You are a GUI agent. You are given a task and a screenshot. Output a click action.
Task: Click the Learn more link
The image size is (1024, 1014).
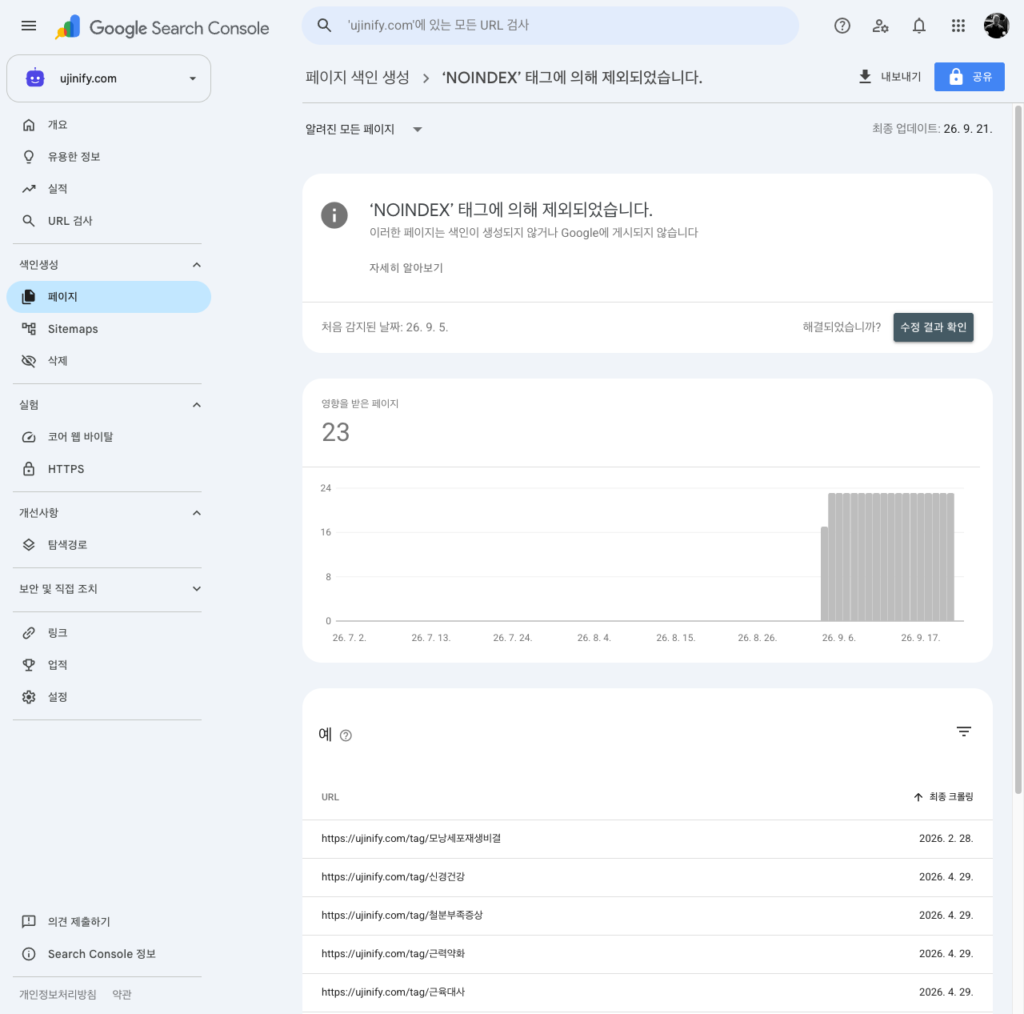click(406, 268)
